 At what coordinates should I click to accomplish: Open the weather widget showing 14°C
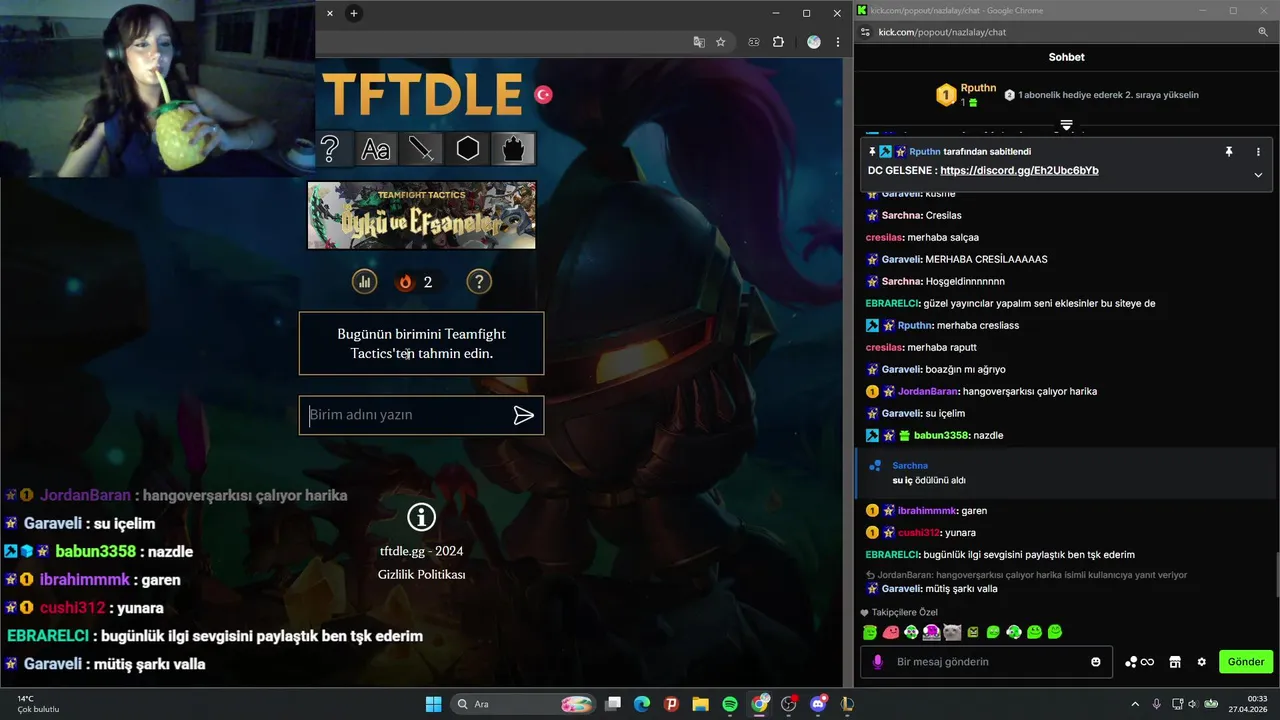(37, 704)
